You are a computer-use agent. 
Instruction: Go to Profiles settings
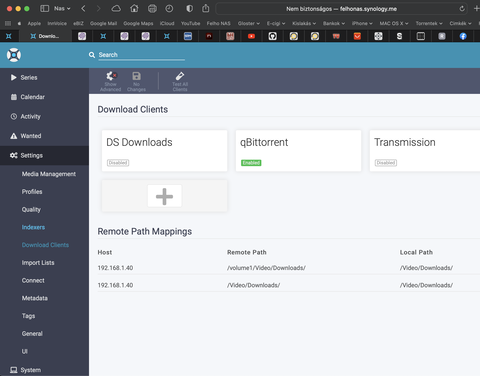(x=32, y=192)
